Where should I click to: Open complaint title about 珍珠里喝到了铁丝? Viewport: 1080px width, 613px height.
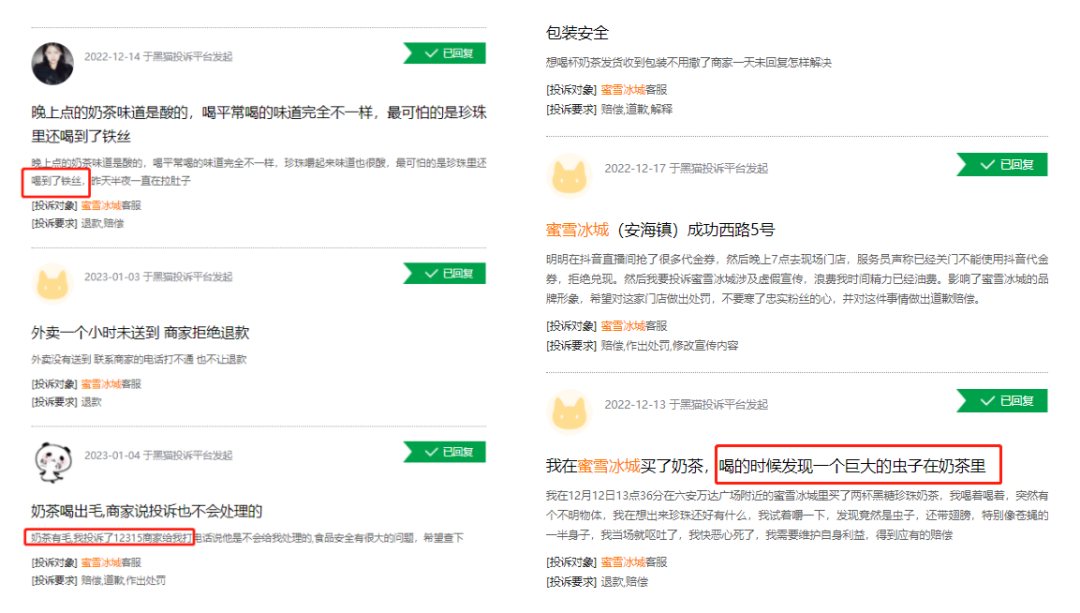pos(259,124)
